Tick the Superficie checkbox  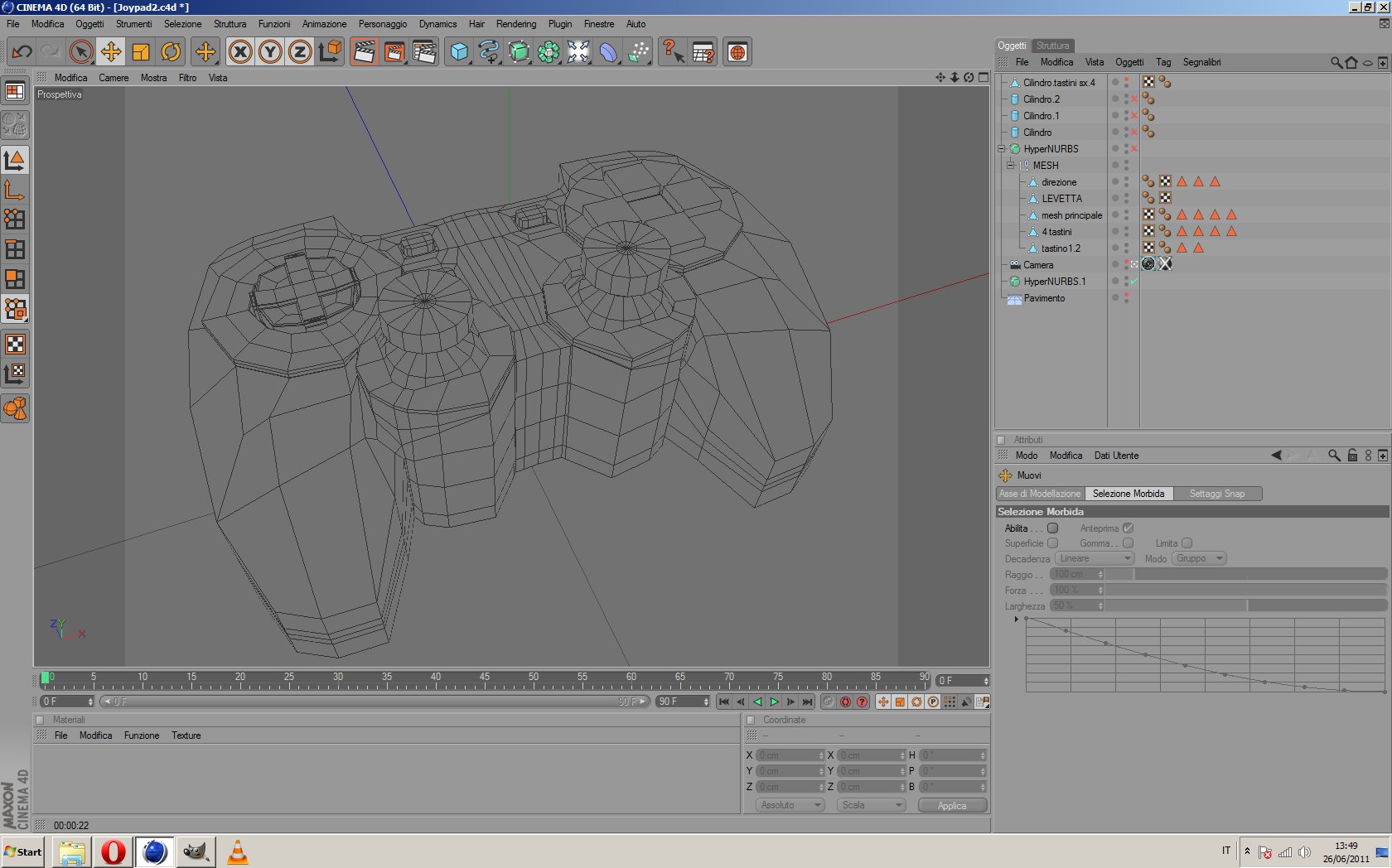point(1052,543)
